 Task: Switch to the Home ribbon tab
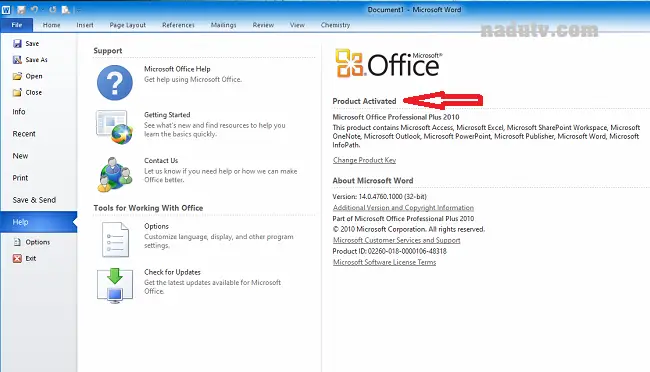coord(51,25)
